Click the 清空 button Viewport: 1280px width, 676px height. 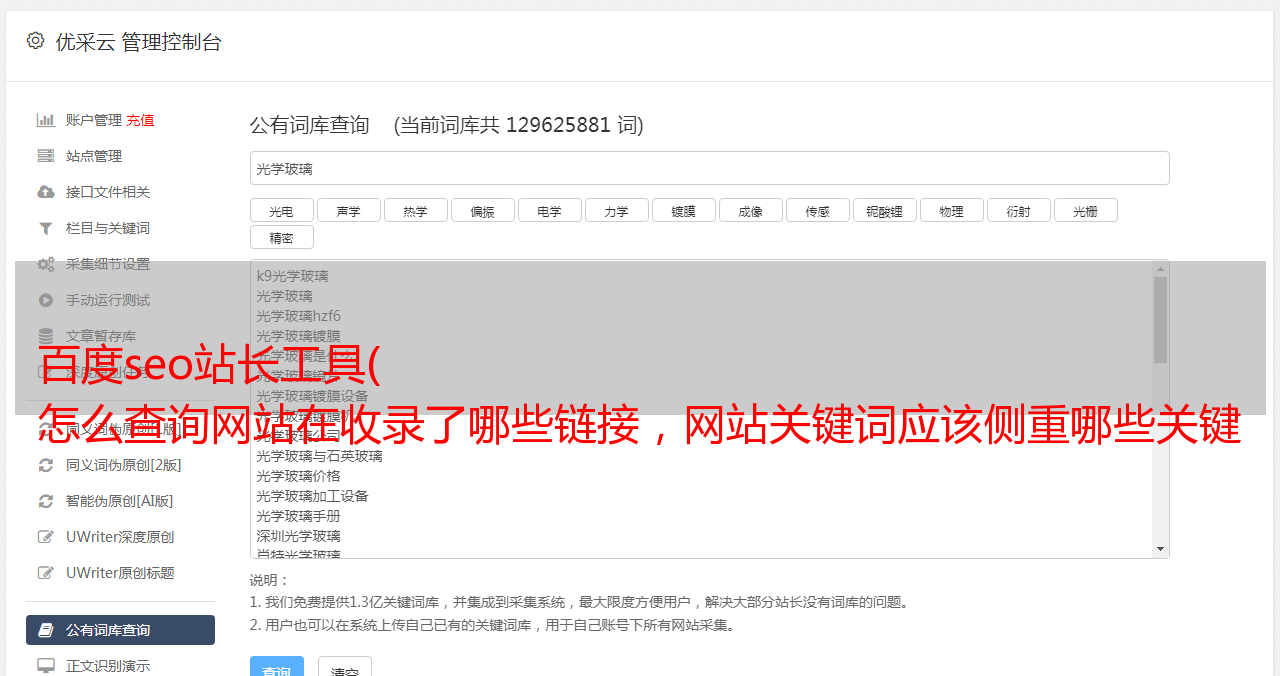pos(345,667)
